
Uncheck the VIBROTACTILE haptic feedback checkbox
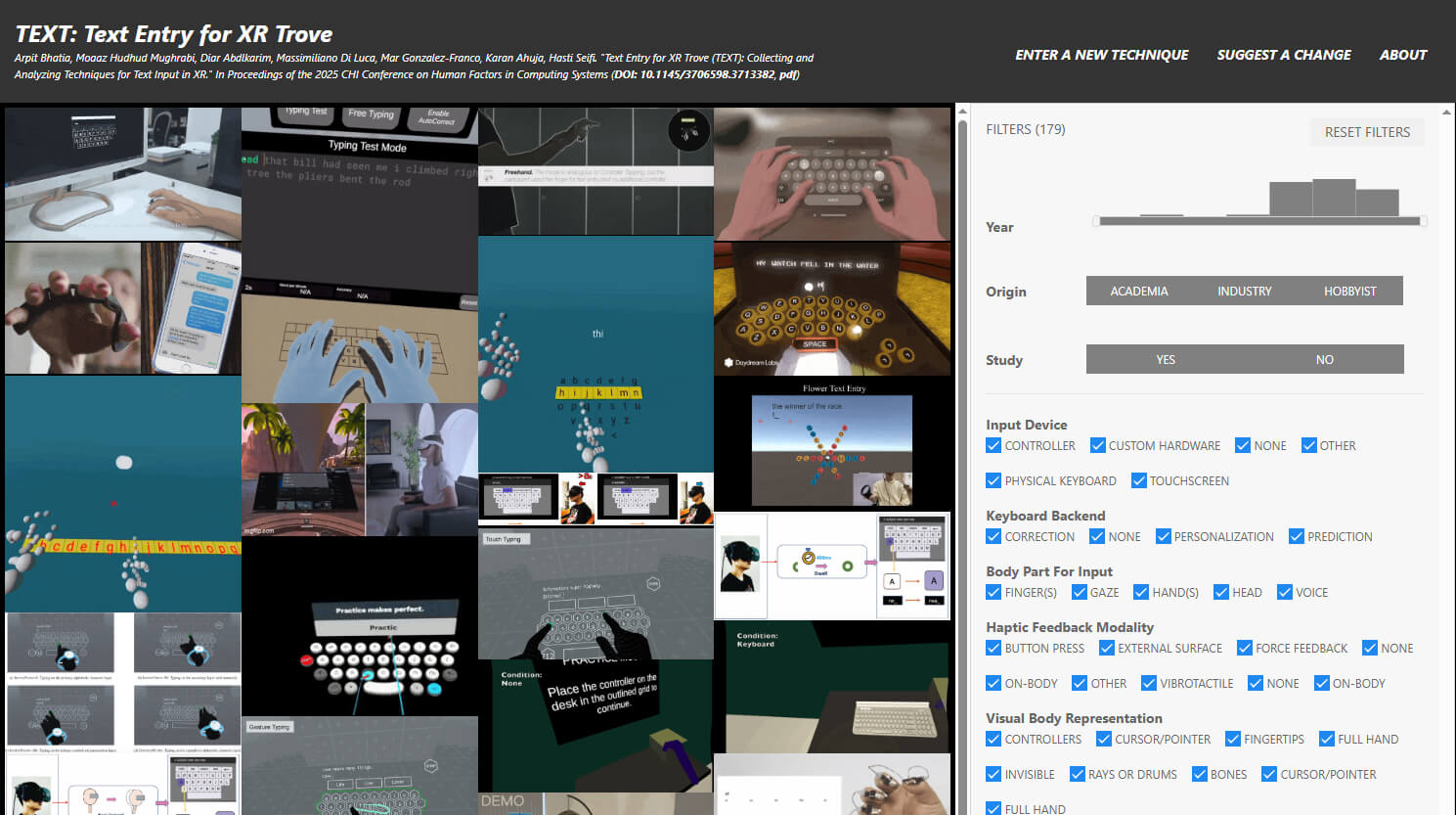[x=1149, y=684]
